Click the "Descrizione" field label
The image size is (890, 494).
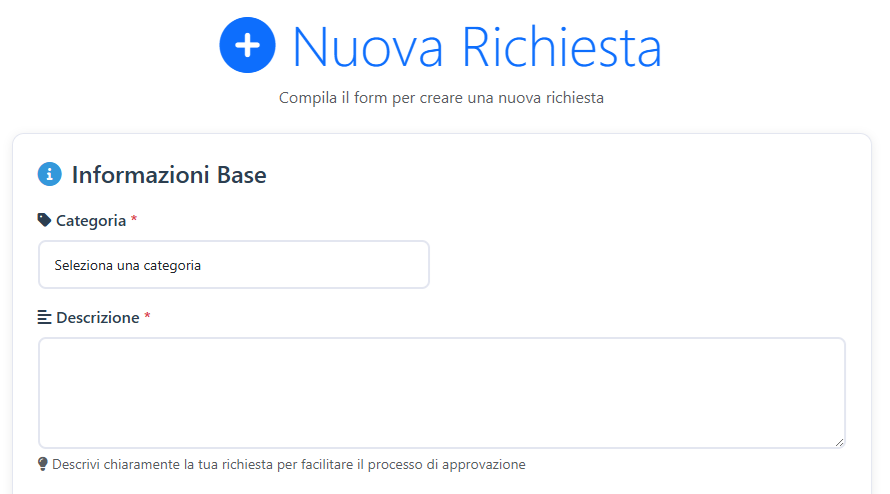(98, 318)
